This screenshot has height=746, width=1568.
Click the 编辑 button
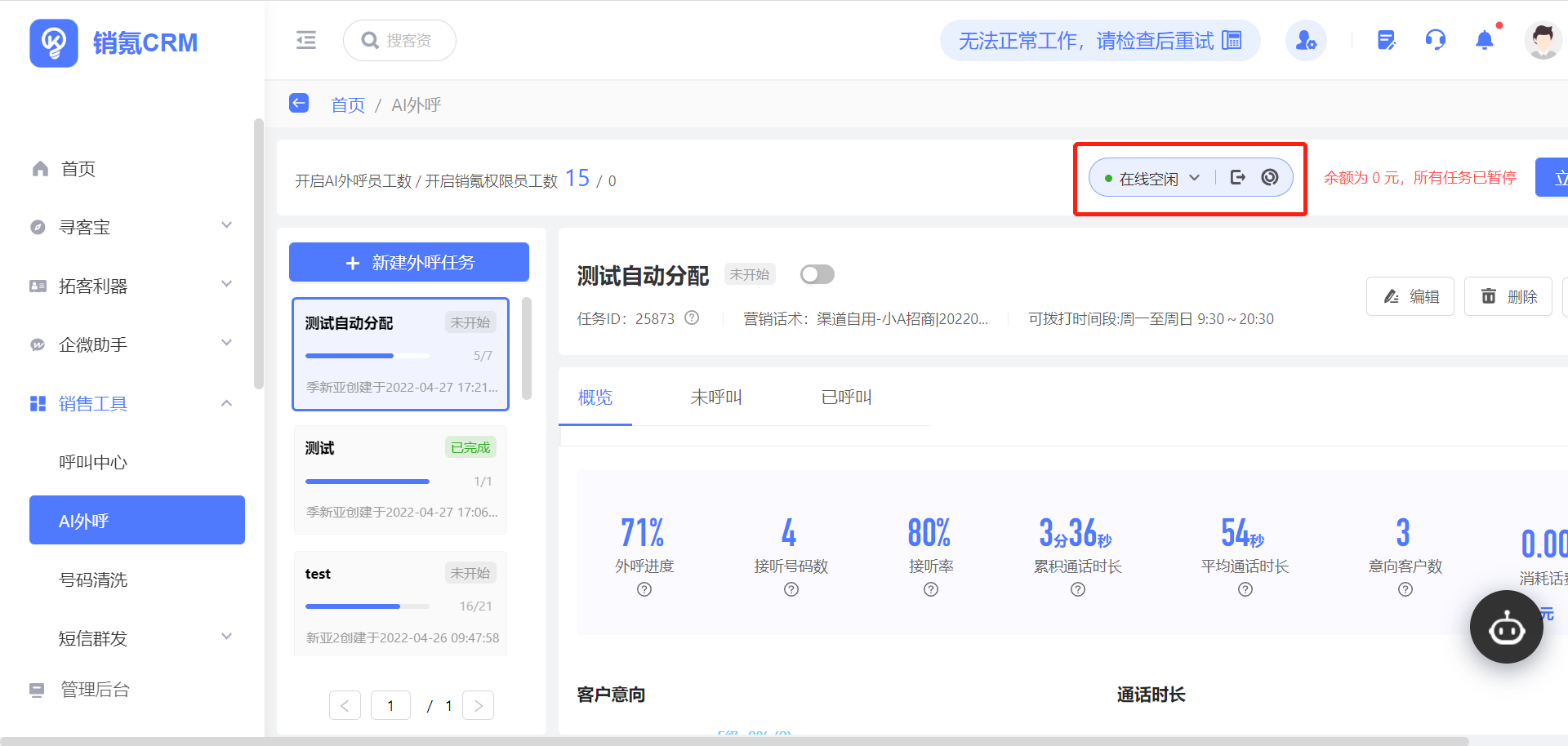coord(1410,296)
